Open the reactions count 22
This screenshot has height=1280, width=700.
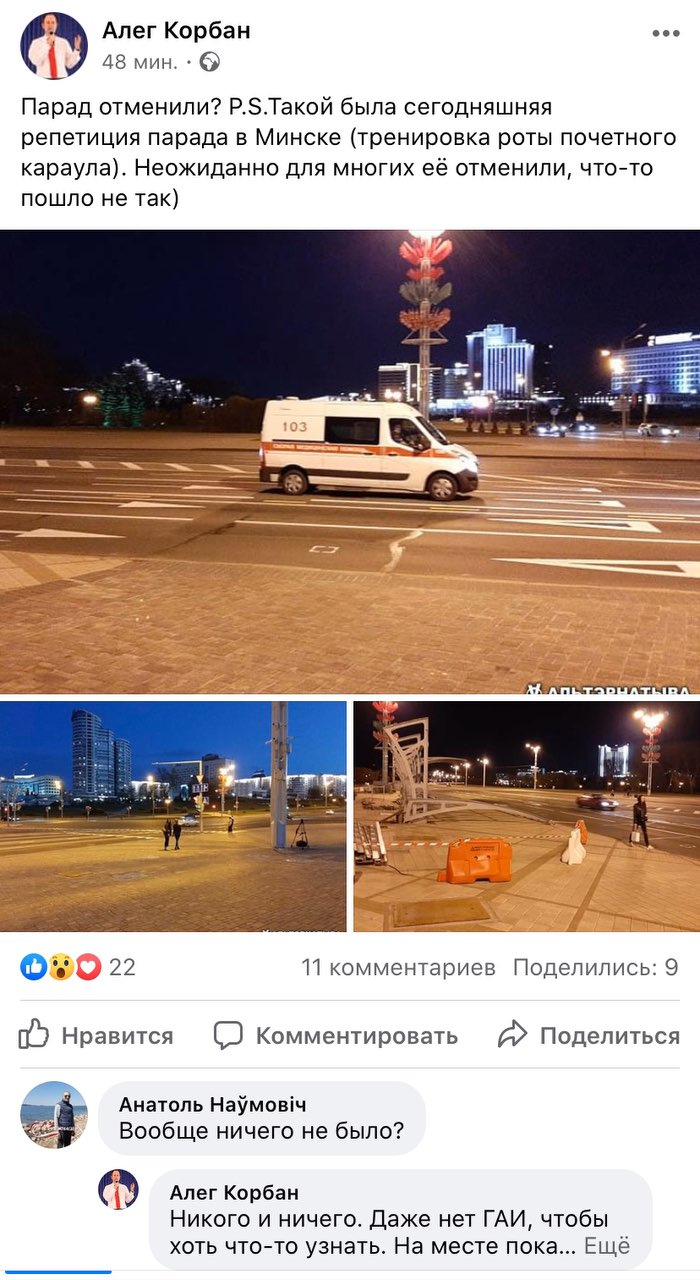click(122, 967)
